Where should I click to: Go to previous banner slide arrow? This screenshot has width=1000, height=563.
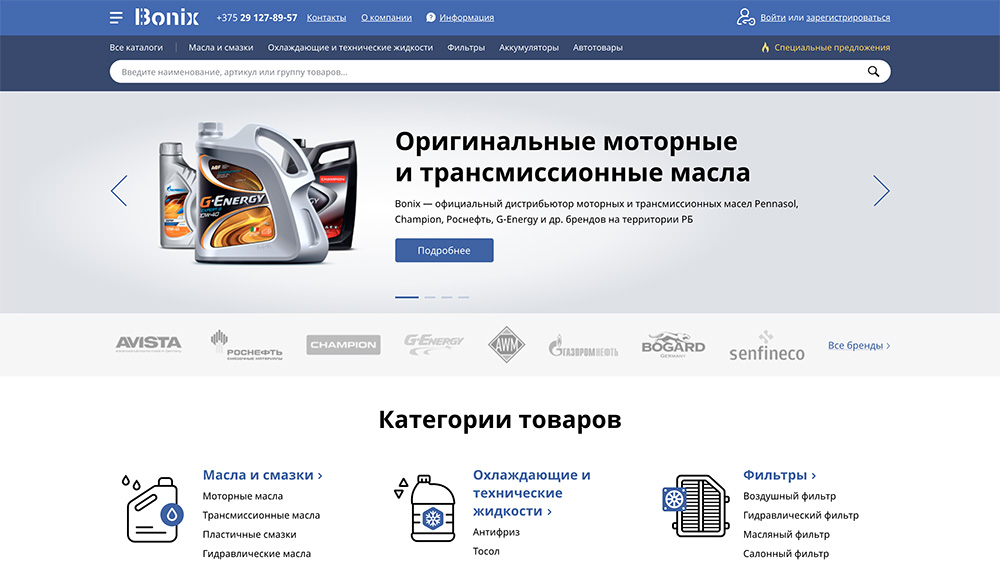[x=119, y=190]
